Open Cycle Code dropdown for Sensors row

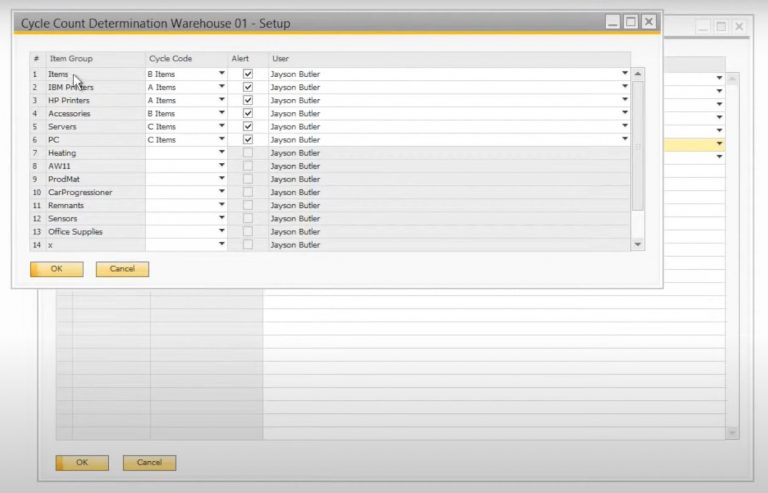pyautogui.click(x=221, y=218)
